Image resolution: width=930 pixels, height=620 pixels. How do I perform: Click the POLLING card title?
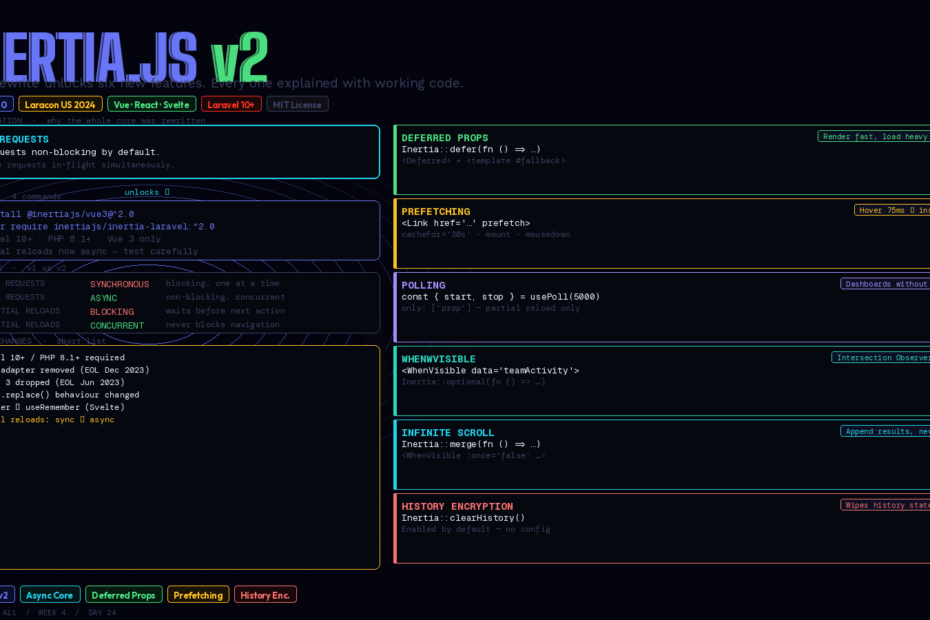423,285
